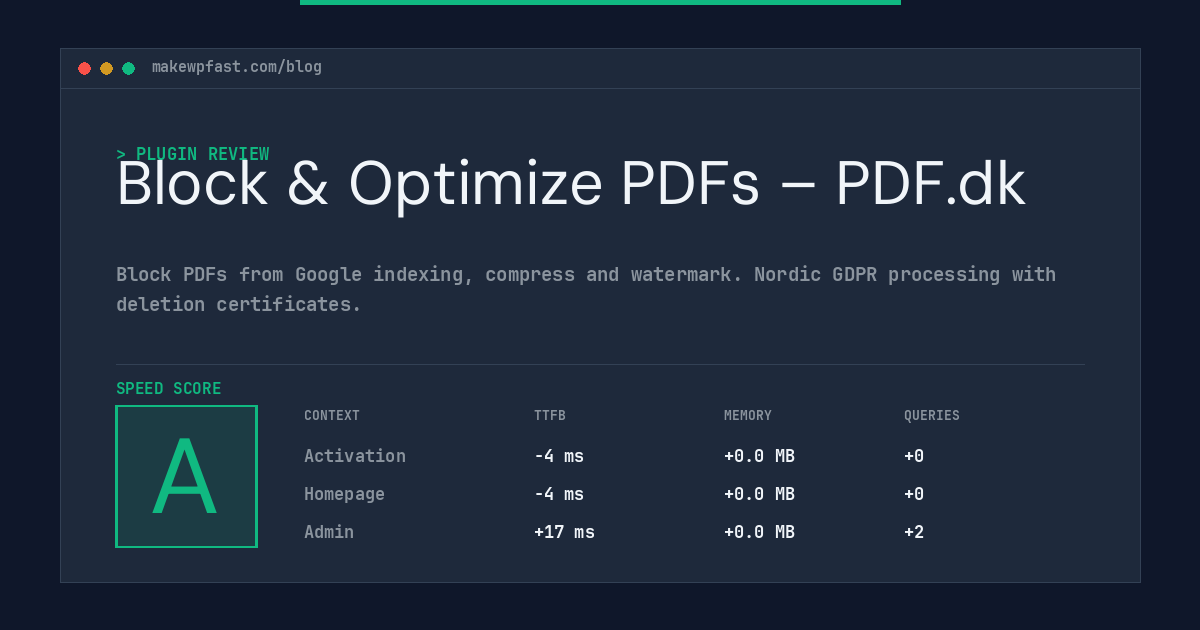Viewport: 1200px width, 630px height.
Task: Click the Admin queries value +2
Action: point(914,532)
